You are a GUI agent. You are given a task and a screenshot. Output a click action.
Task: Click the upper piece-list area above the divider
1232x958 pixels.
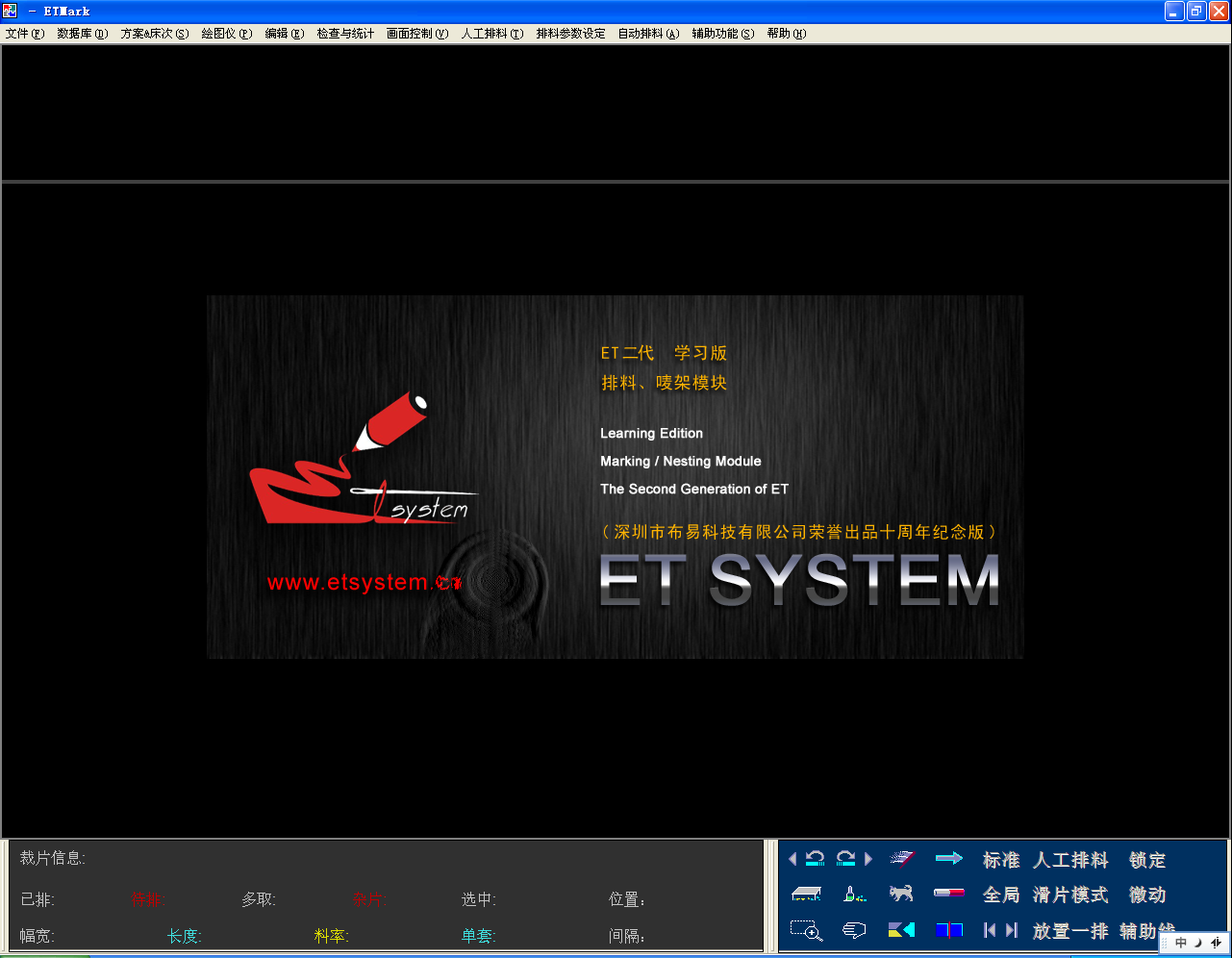[x=616, y=112]
